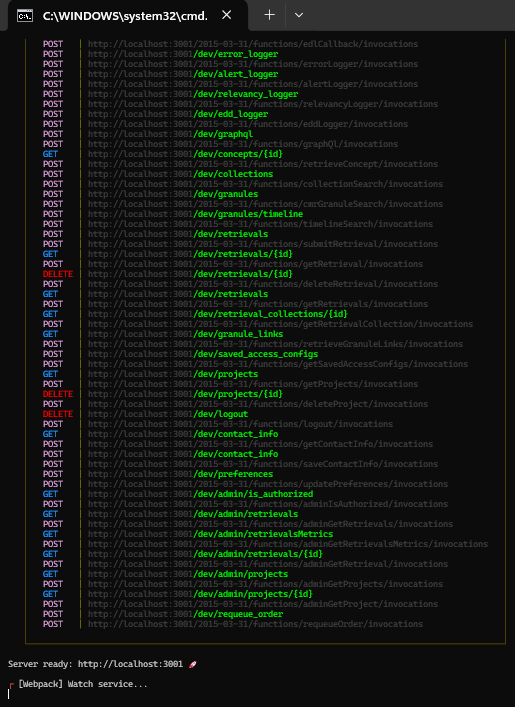Click the /dev/edd_logger endpoint URL
515x707 pixels.
(178, 114)
